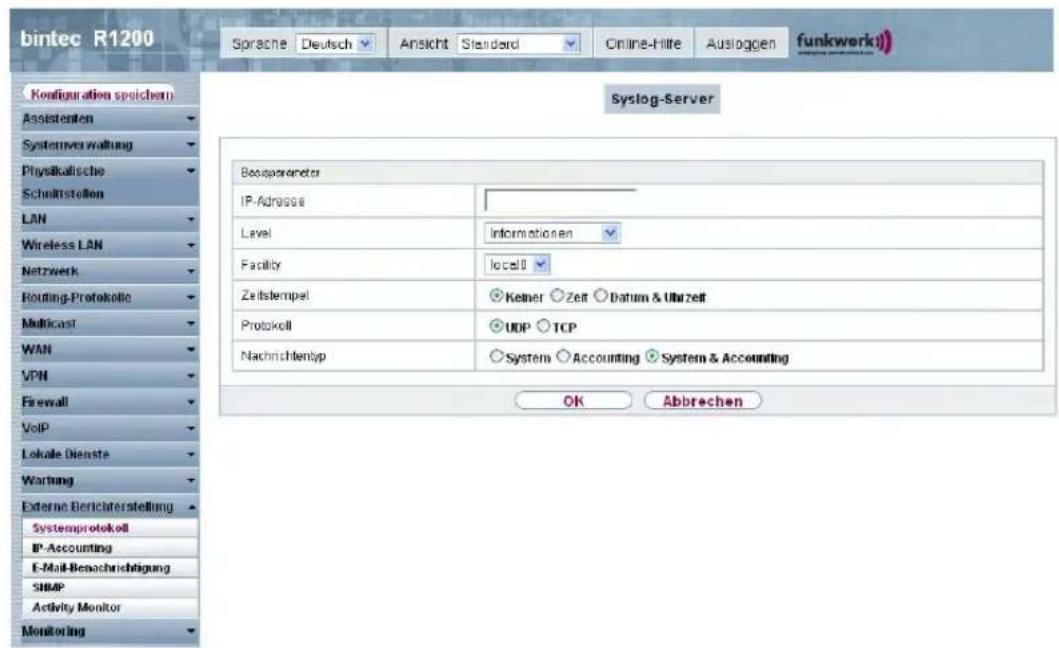Image resolution: width=1059 pixels, height=648 pixels.
Task: Click Ausloggen to log out
Action: pos(741,44)
